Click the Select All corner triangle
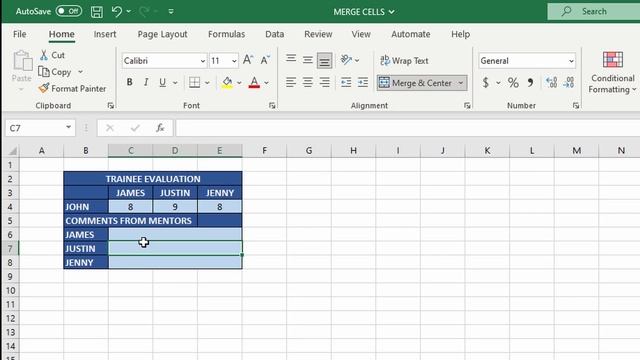 coord(12,151)
